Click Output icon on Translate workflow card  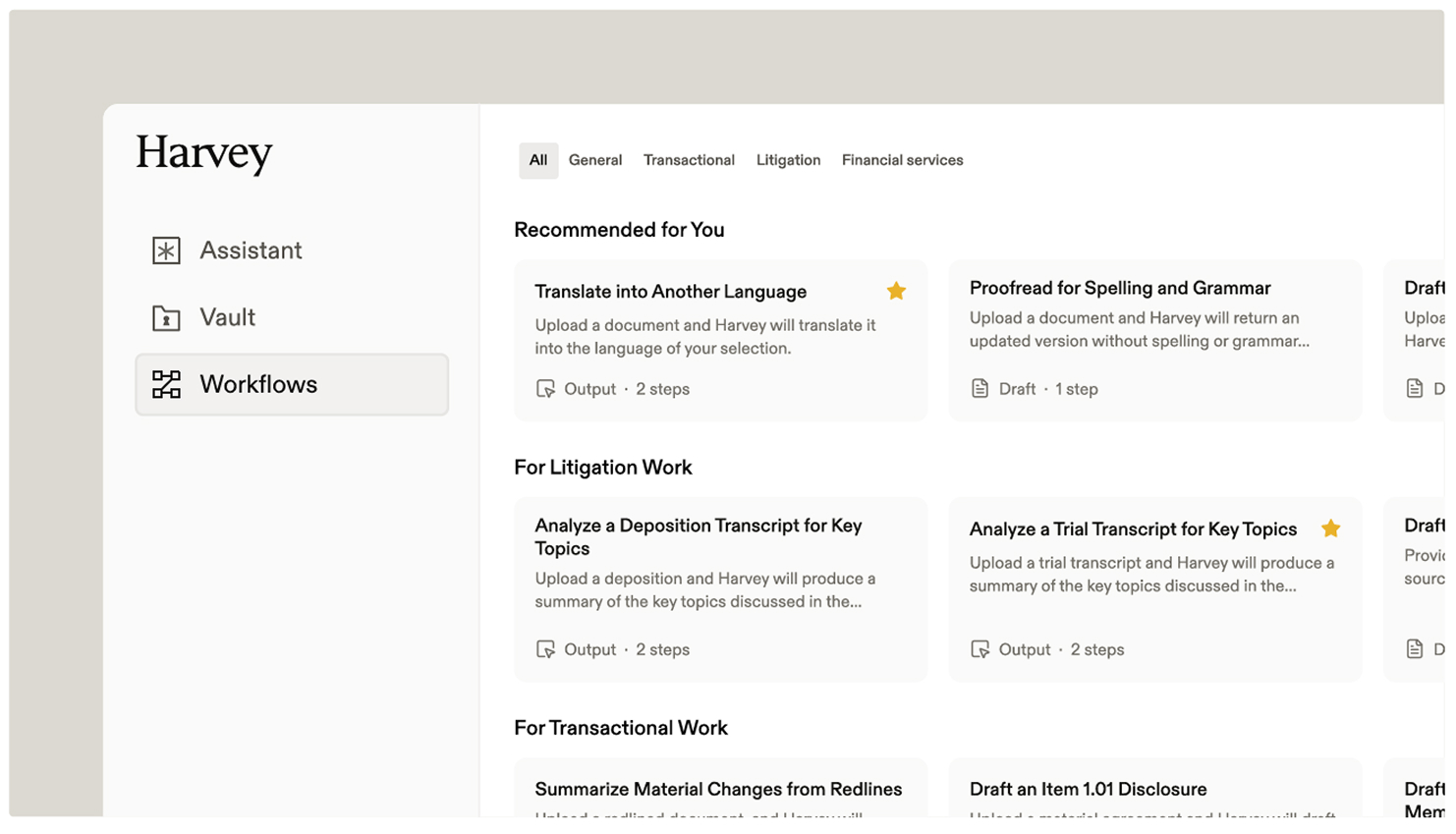[x=545, y=389]
